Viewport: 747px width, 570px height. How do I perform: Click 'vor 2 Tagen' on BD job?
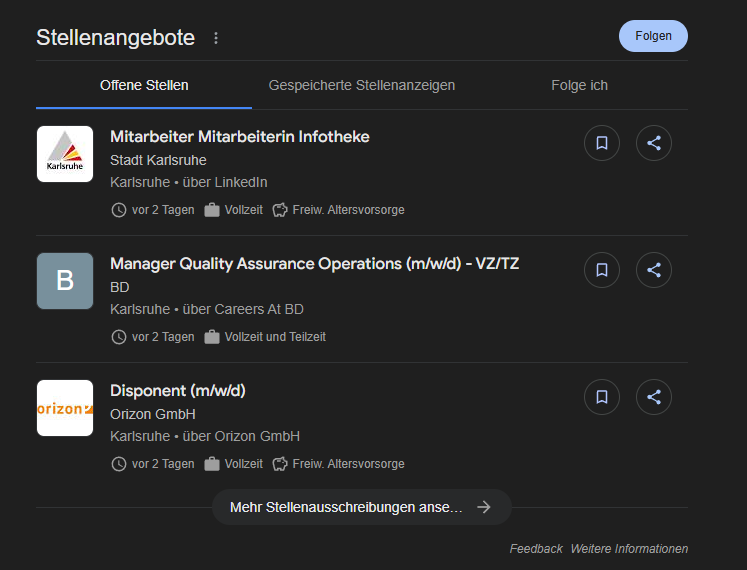(163, 337)
